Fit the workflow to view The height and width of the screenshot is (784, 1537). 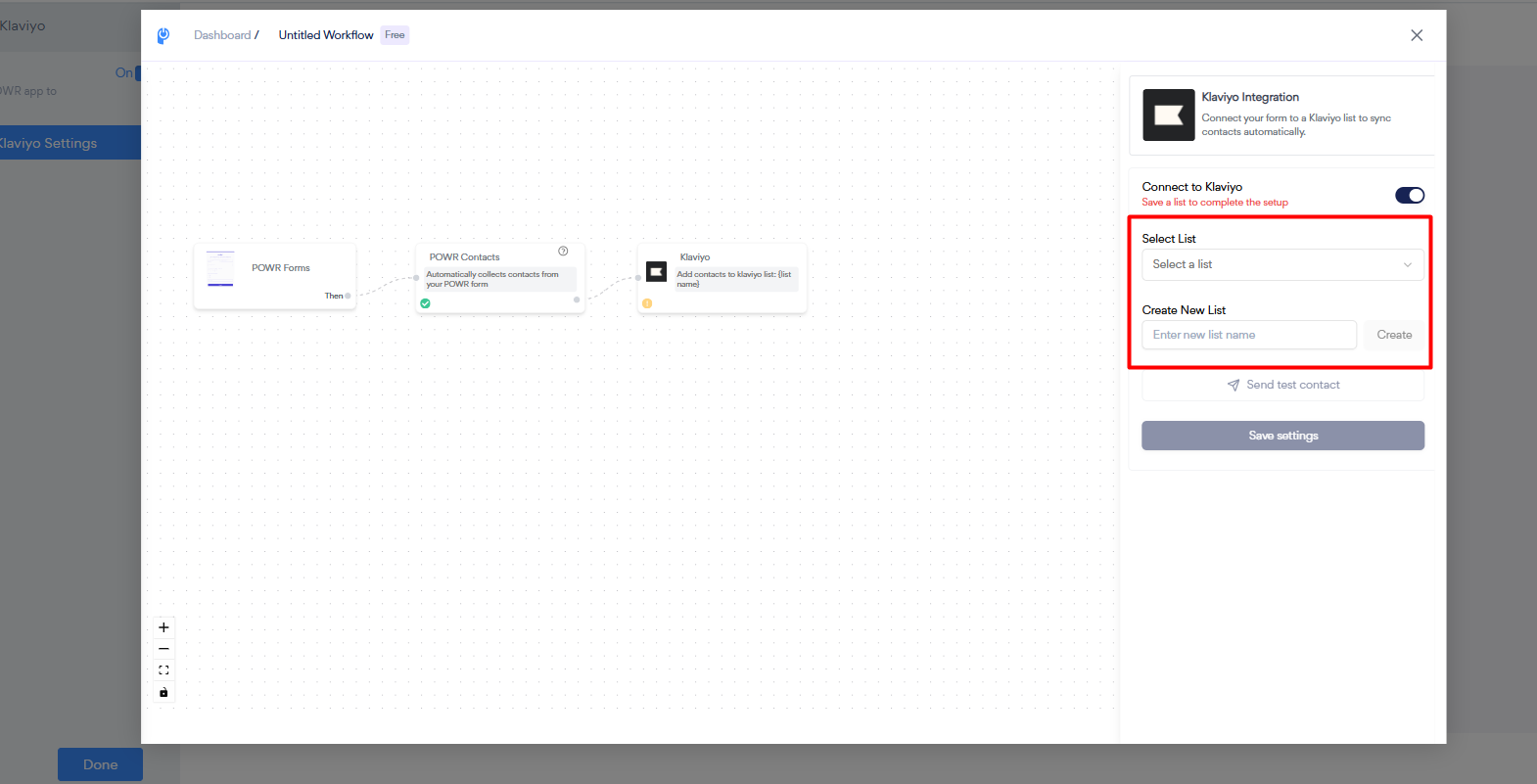163,670
